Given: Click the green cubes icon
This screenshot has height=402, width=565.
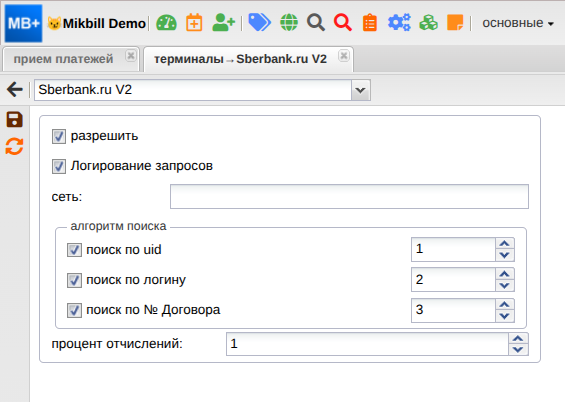Looking at the screenshot, I should 428,23.
